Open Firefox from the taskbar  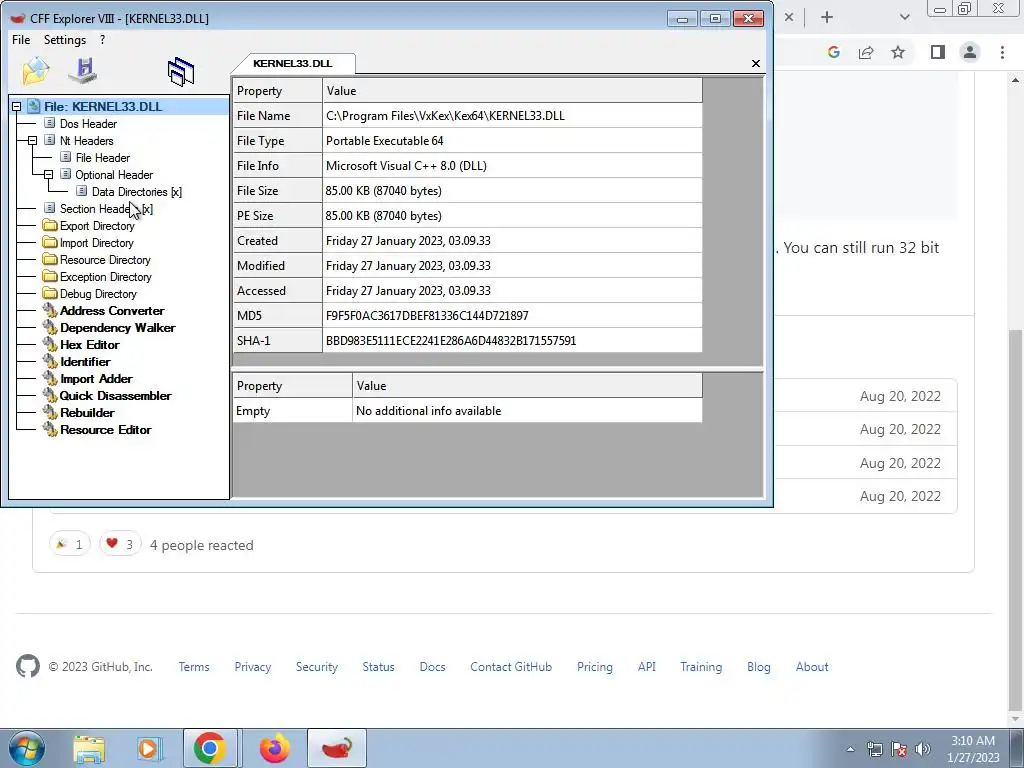click(274, 748)
